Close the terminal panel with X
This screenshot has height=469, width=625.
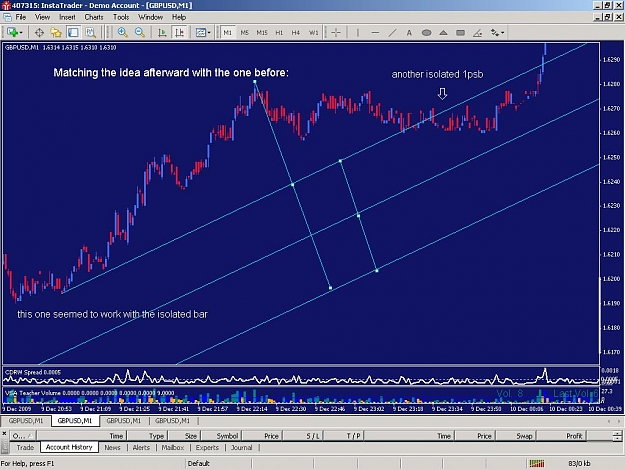click(4, 434)
